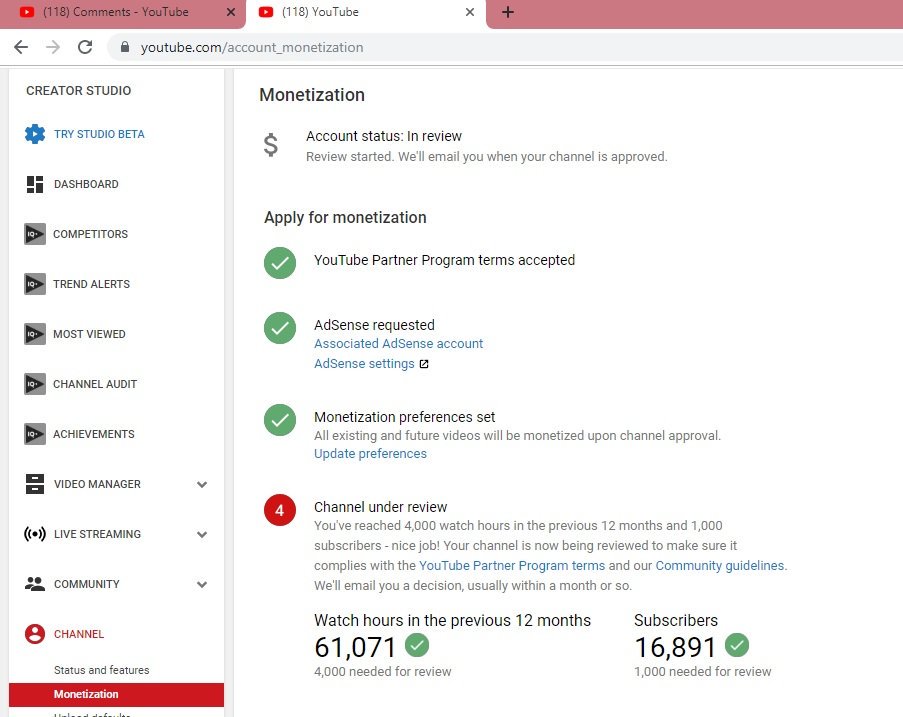Close the Comments - YouTube tab

coord(231,12)
